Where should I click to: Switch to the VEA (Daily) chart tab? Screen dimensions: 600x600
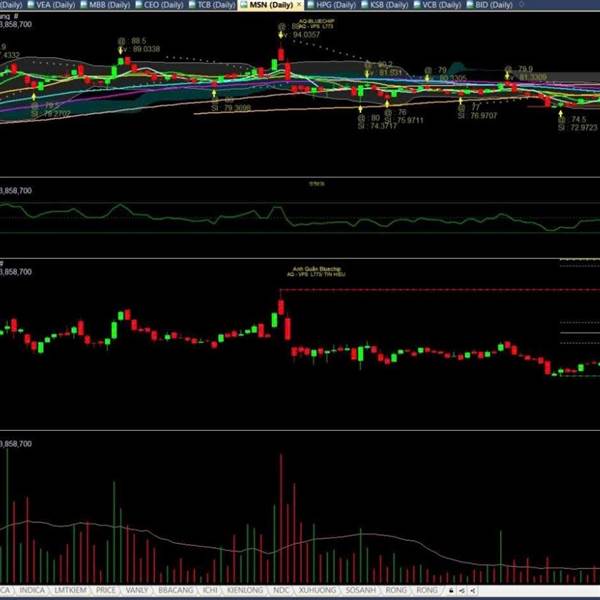pos(51,5)
